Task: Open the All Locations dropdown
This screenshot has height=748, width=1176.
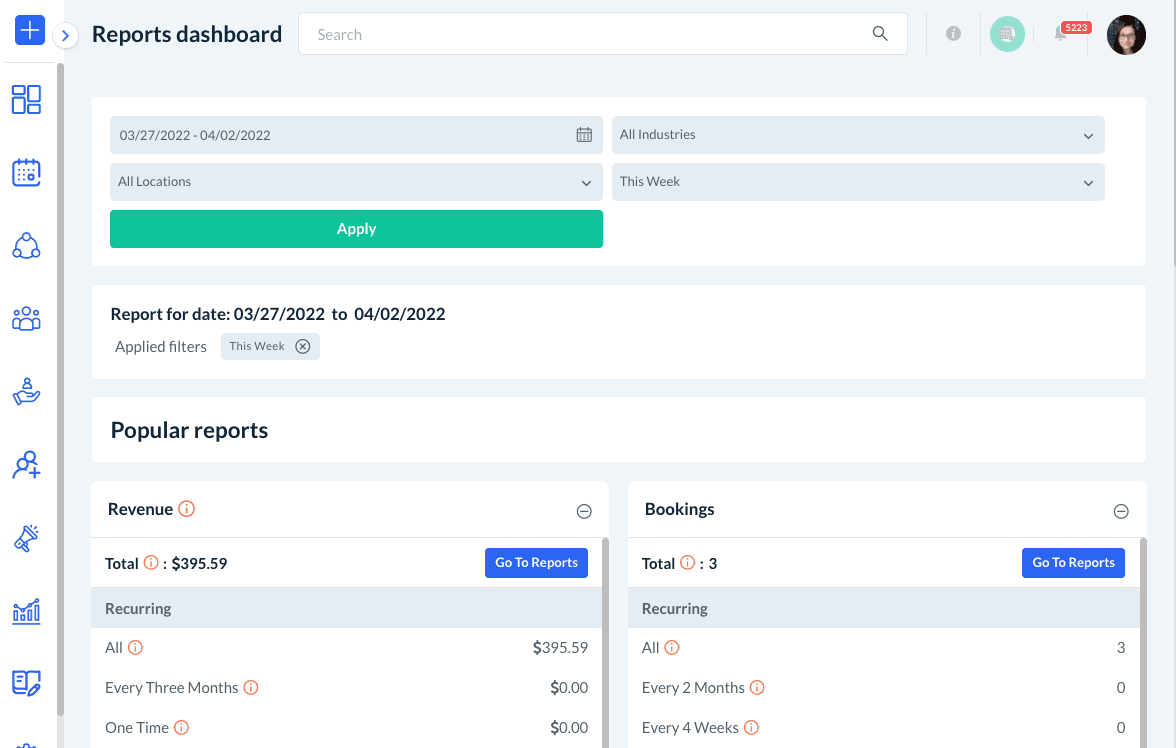Action: [x=356, y=182]
